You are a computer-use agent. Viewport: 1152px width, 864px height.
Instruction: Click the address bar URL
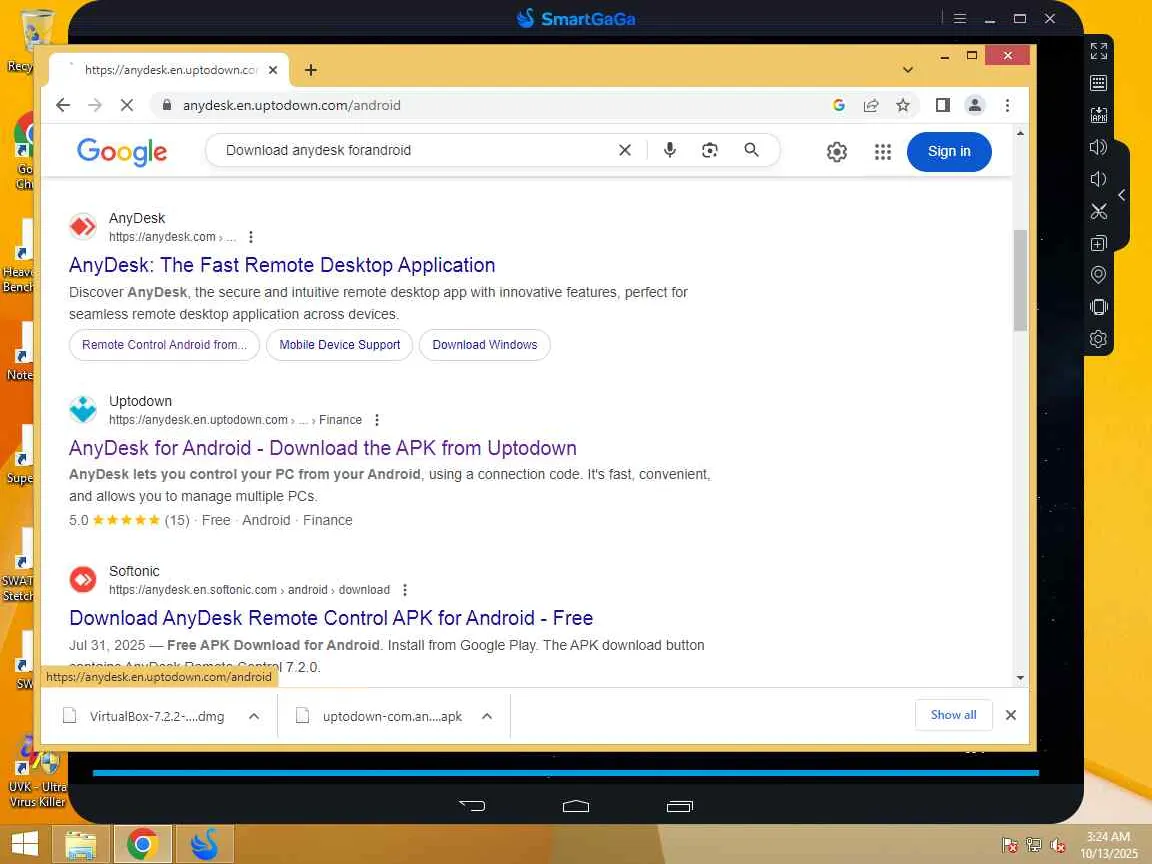292,105
